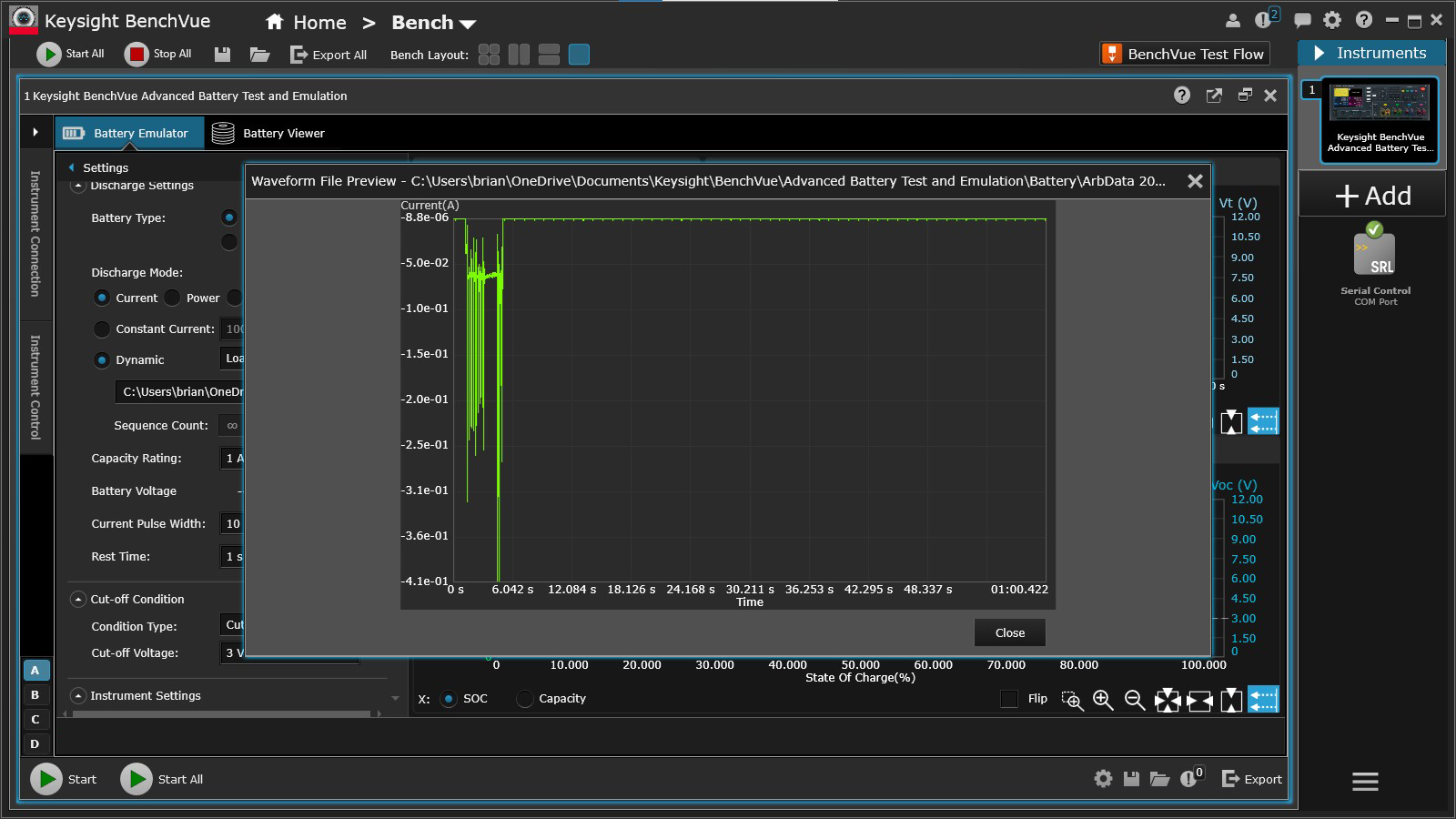Click the lower chart's highlighted blue marker icon
This screenshot has width=1456, height=819.
click(x=1263, y=700)
